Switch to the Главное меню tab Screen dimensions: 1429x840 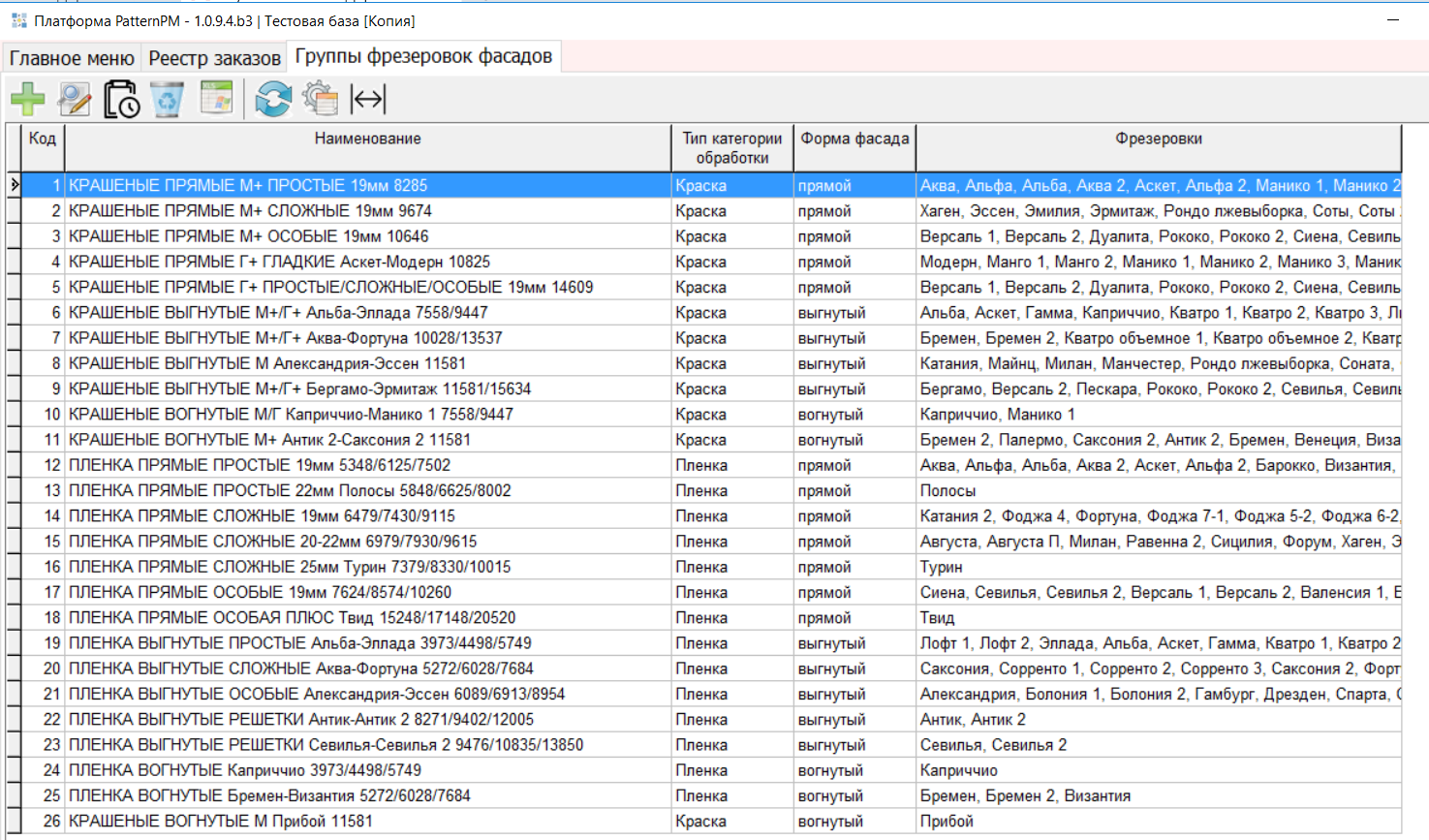coord(72,58)
